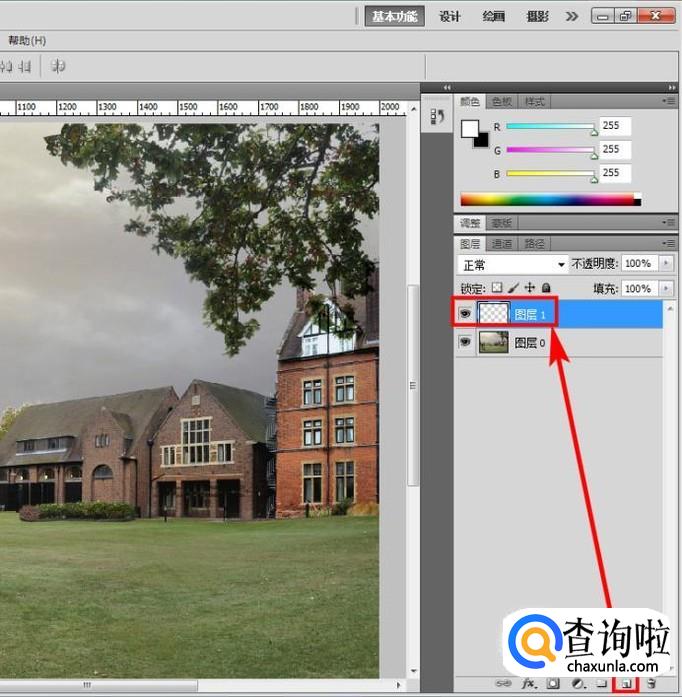
Task: Hide 图层 0 via eye icon
Action: (x=465, y=342)
